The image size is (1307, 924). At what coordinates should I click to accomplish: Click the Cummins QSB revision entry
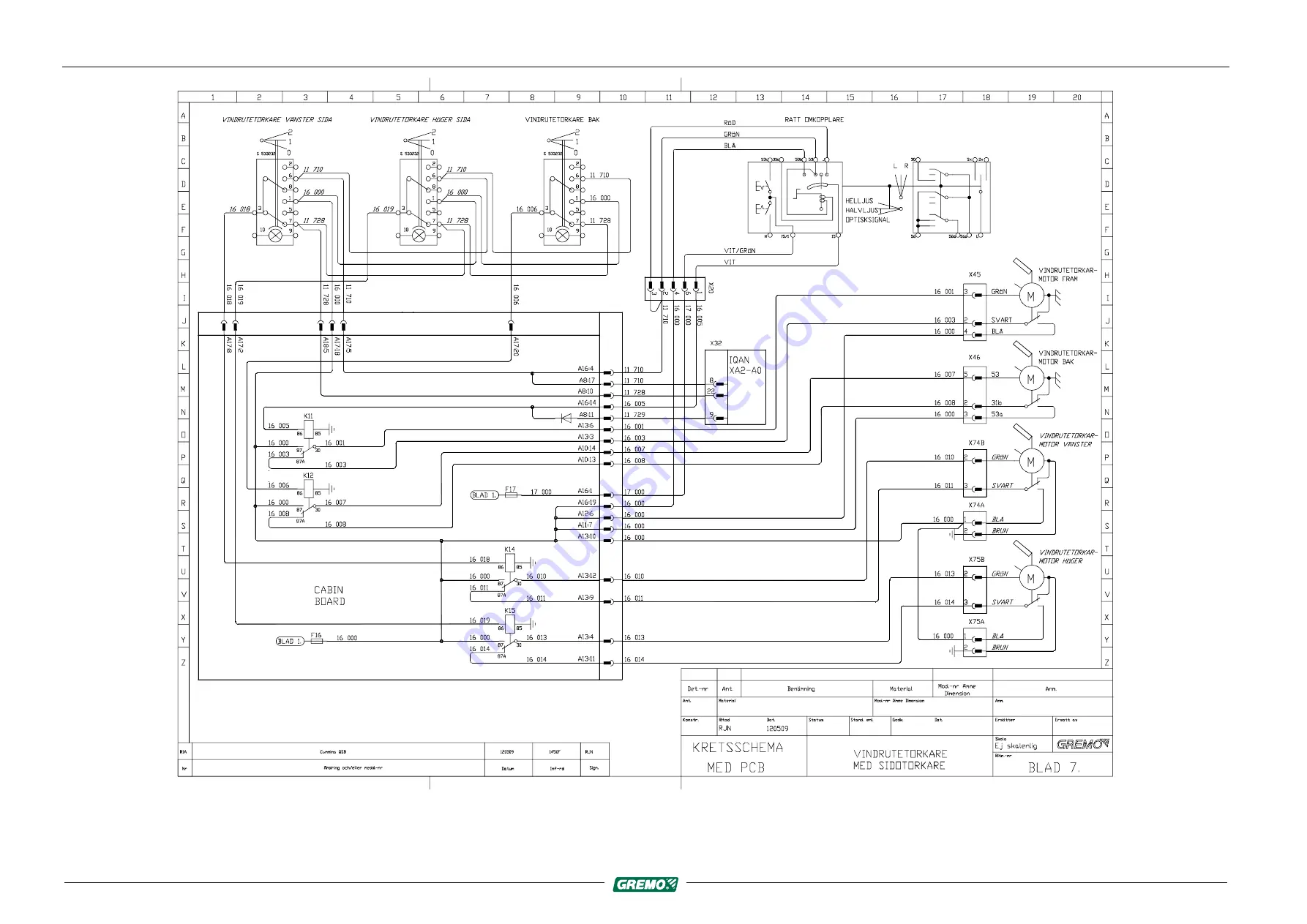coord(333,751)
